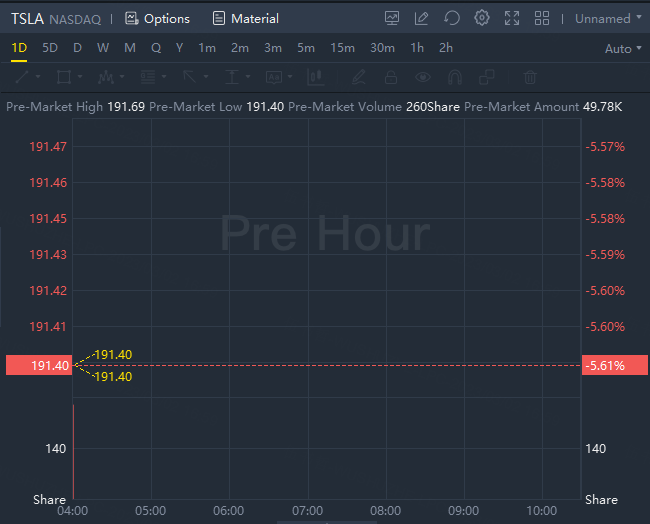Screen dimensions: 650x524
Task: Open the multi-chart grid layout icon
Action: [x=542, y=18]
